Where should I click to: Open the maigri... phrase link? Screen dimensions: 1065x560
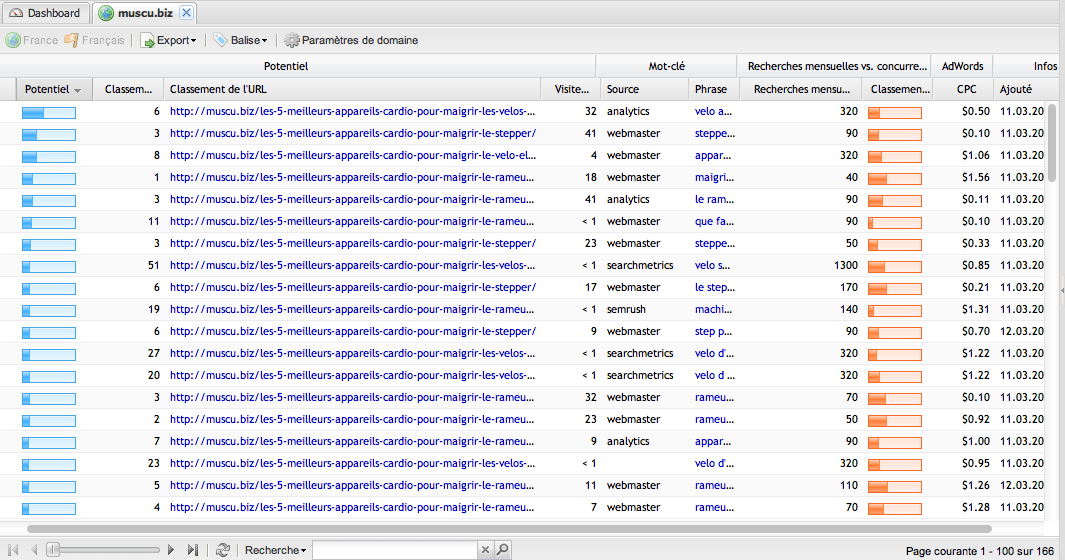click(715, 177)
